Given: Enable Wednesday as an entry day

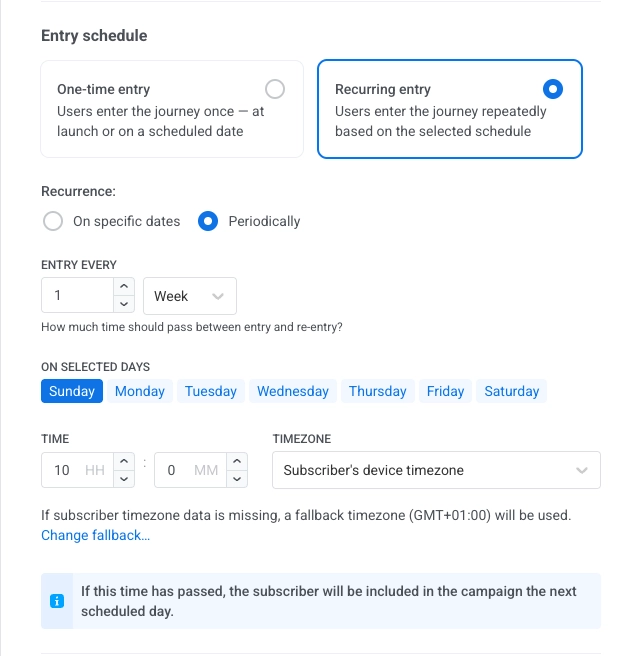Looking at the screenshot, I should point(293,391).
